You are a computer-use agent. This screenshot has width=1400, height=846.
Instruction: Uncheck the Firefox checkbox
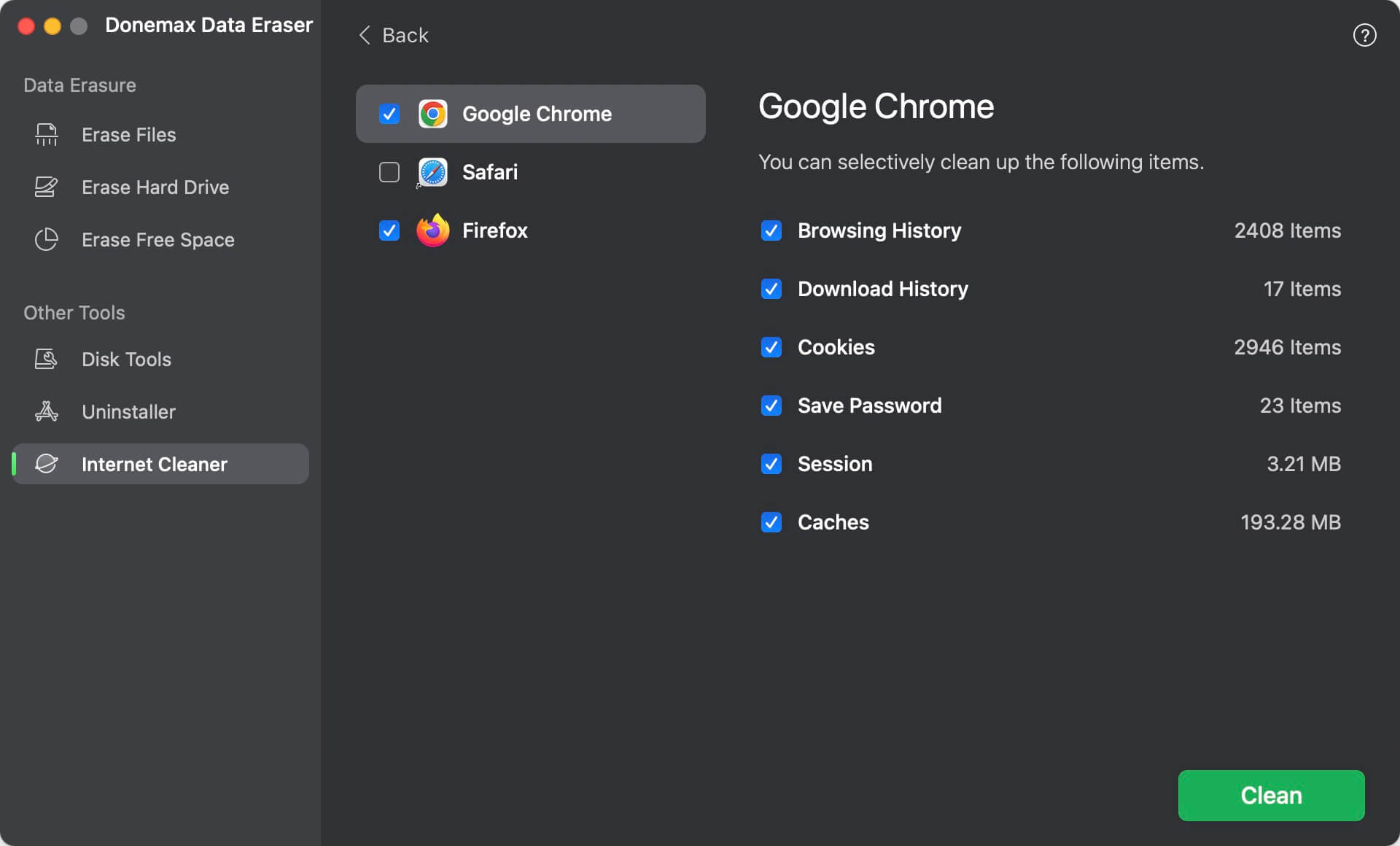point(389,230)
